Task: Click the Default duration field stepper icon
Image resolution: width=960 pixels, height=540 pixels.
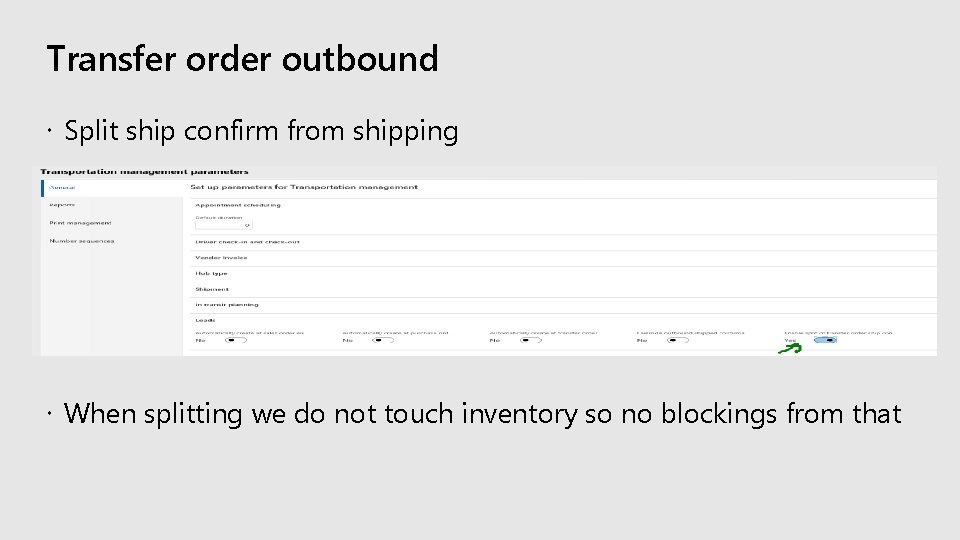Action: pos(247,225)
